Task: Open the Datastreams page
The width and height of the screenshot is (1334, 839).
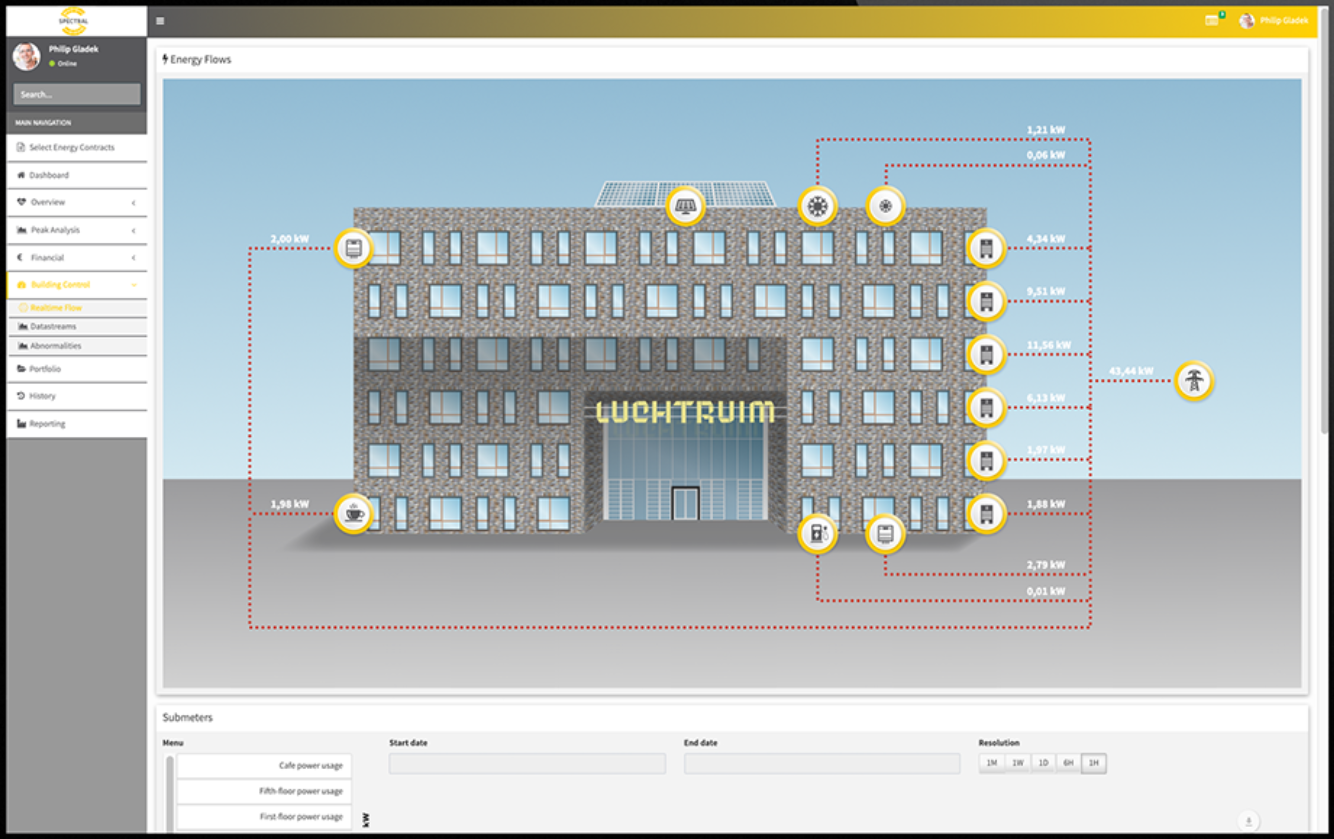Action: [x=77, y=326]
